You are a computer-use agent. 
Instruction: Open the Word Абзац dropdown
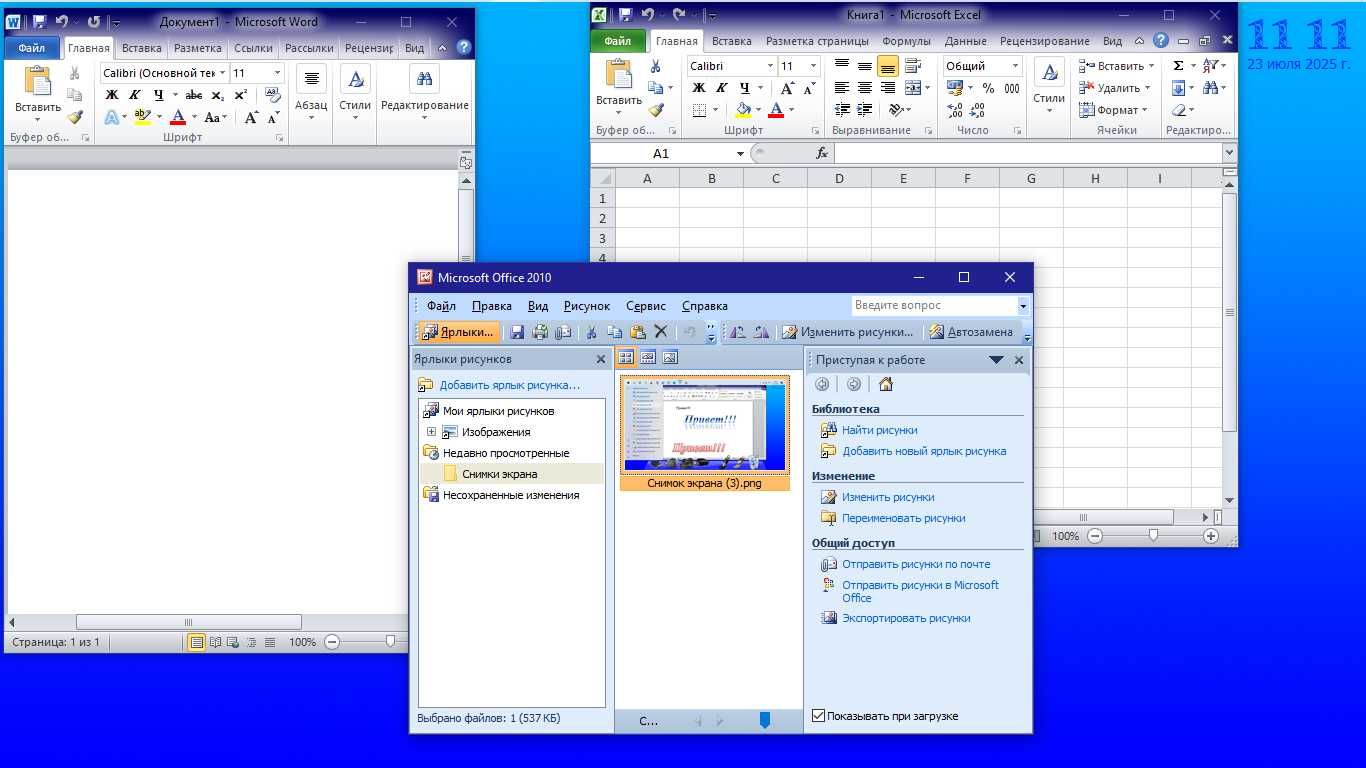311,94
